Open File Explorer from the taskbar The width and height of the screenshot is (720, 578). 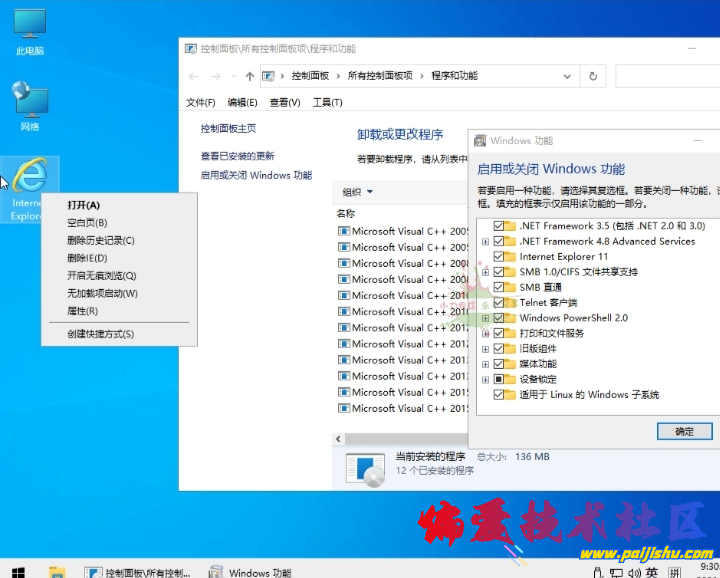point(57,572)
